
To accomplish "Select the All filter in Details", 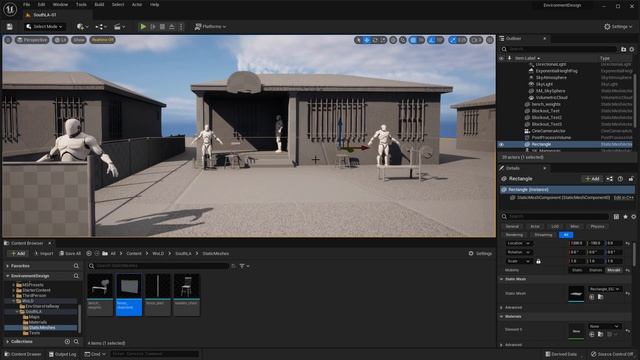I will click(x=566, y=235).
